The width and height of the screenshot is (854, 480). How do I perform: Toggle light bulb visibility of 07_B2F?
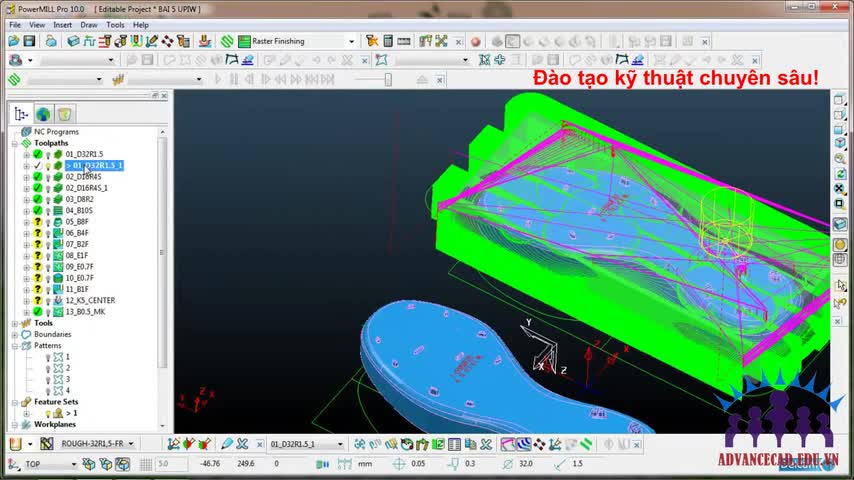point(48,244)
